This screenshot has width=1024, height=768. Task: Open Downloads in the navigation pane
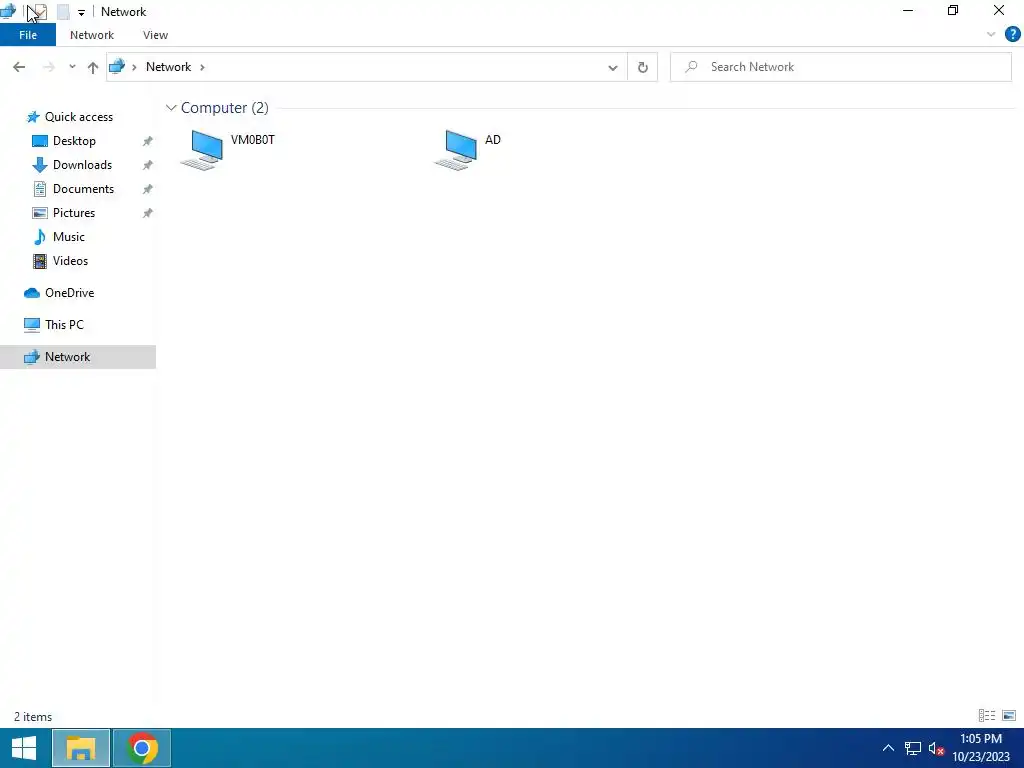click(82, 165)
